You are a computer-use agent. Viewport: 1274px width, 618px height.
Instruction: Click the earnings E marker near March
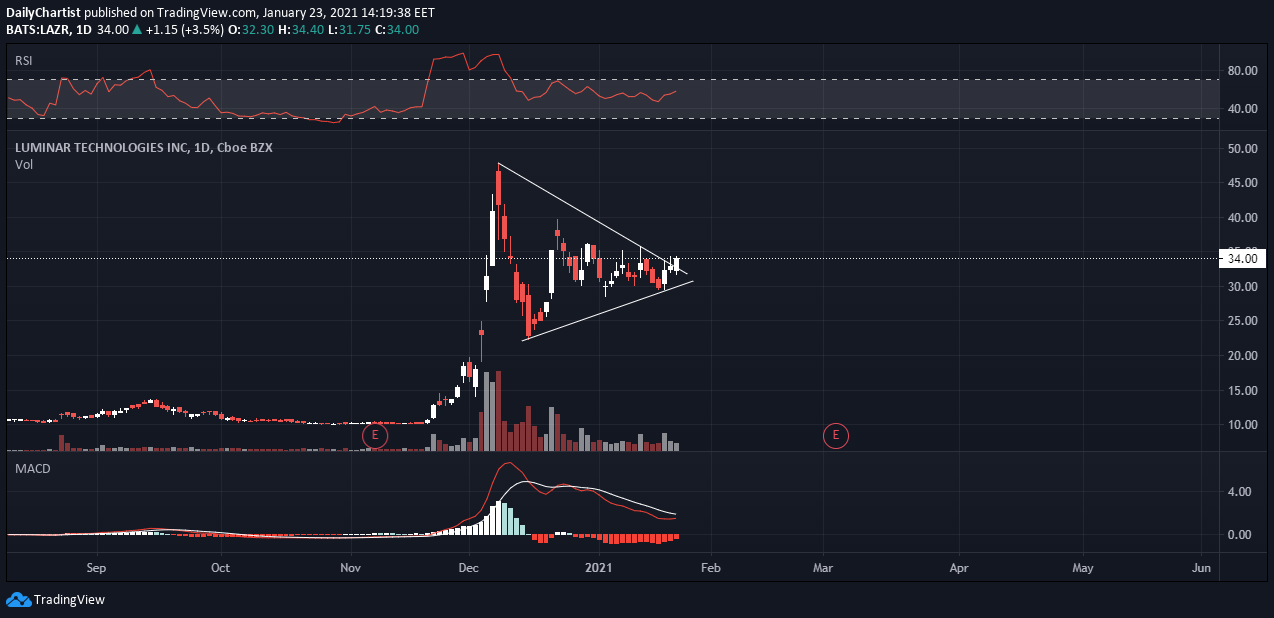click(x=835, y=435)
